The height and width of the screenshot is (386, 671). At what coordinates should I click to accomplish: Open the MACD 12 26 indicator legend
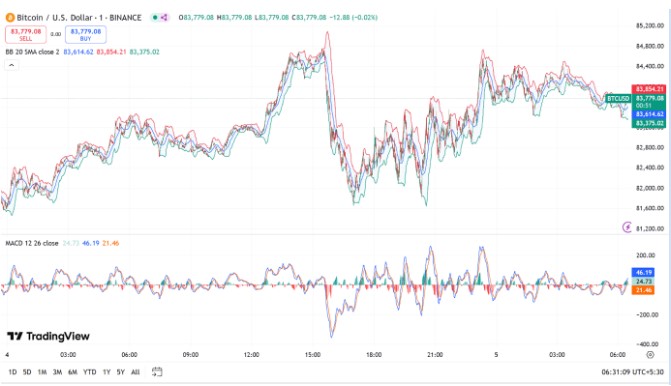click(32, 243)
